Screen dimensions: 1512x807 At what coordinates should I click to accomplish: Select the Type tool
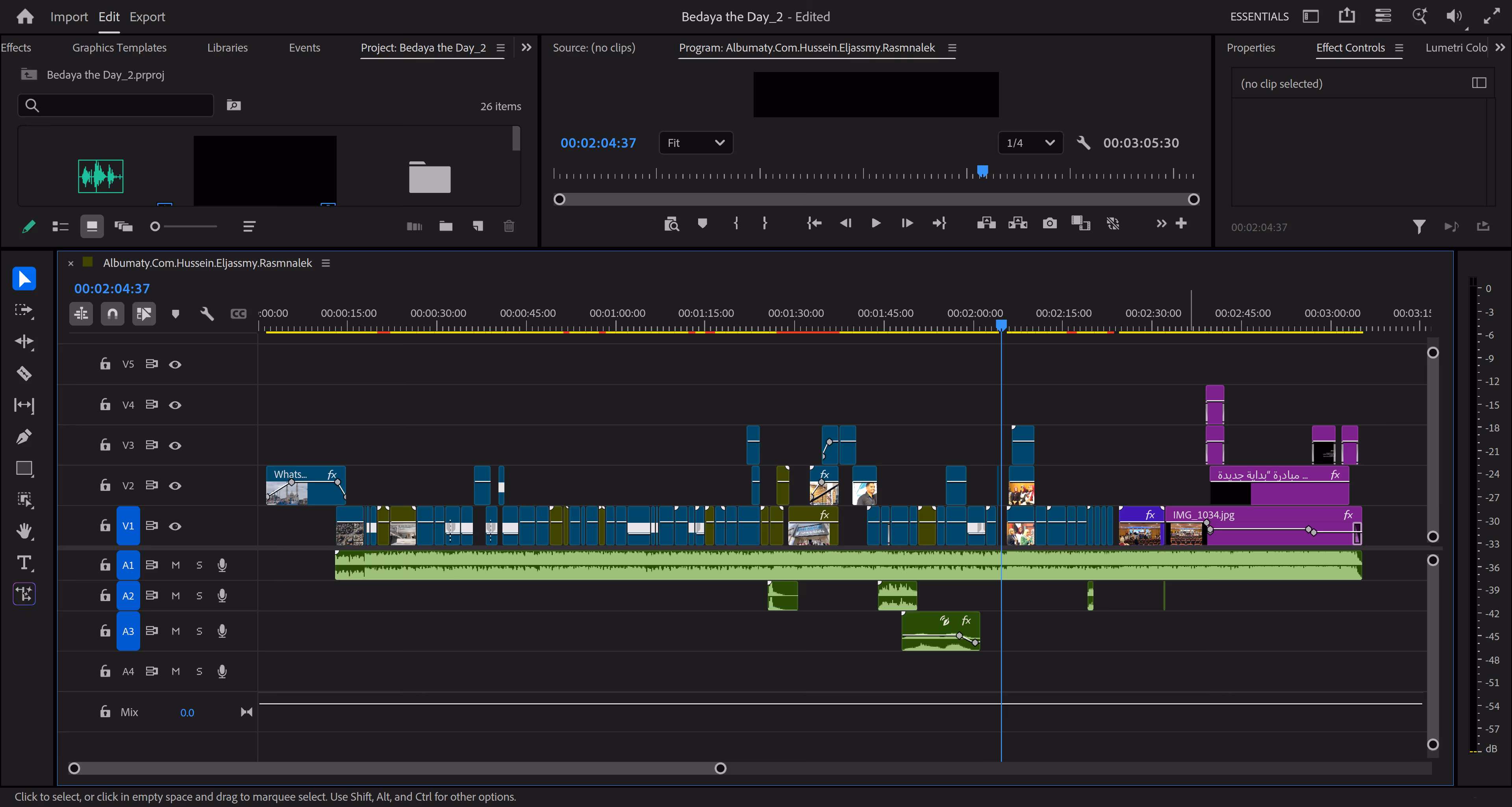[x=24, y=563]
